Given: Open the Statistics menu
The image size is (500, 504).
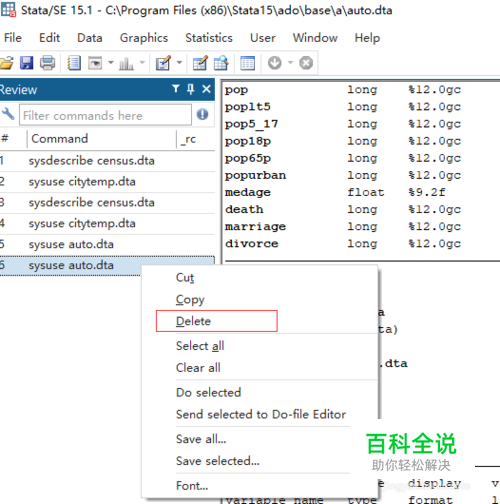Looking at the screenshot, I should point(209,38).
